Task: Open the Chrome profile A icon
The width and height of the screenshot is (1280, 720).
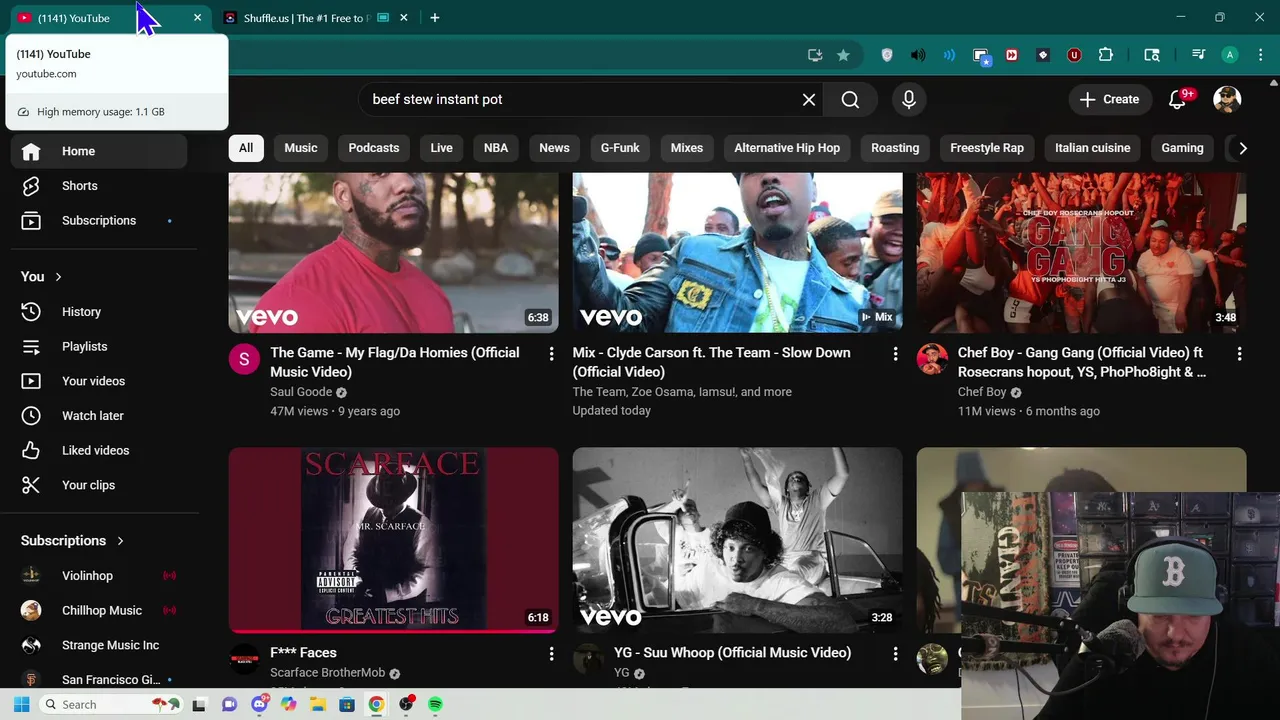Action: point(1230,56)
